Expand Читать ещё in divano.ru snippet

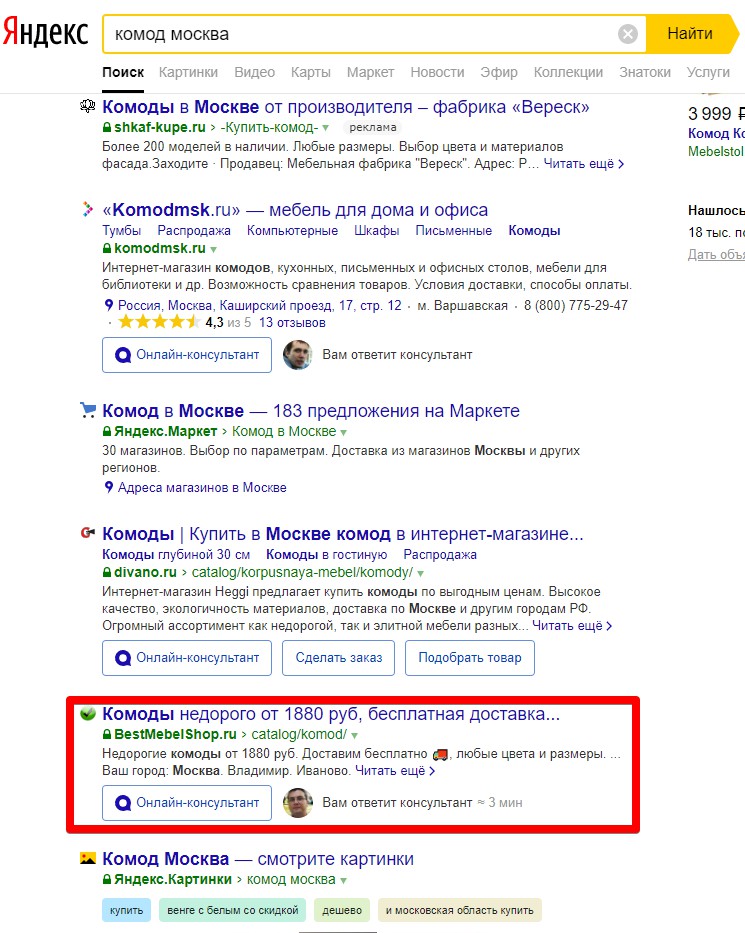coord(572,625)
